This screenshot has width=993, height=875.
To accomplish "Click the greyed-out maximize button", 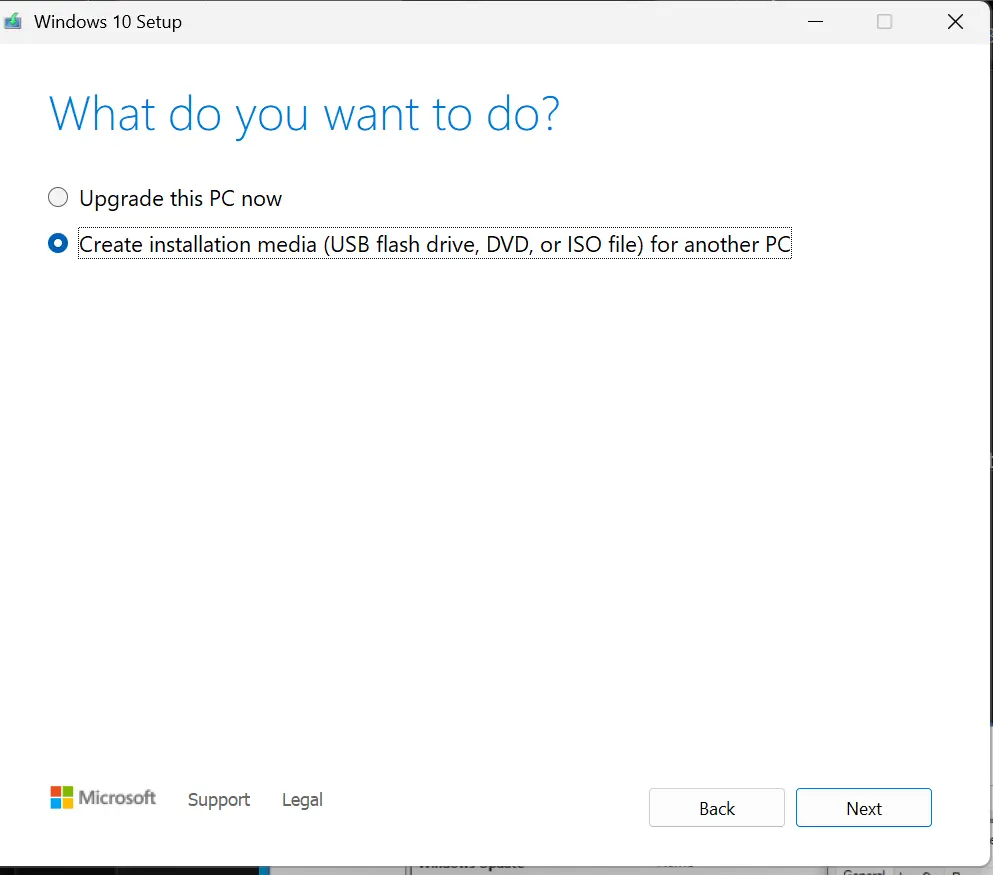I will [884, 22].
